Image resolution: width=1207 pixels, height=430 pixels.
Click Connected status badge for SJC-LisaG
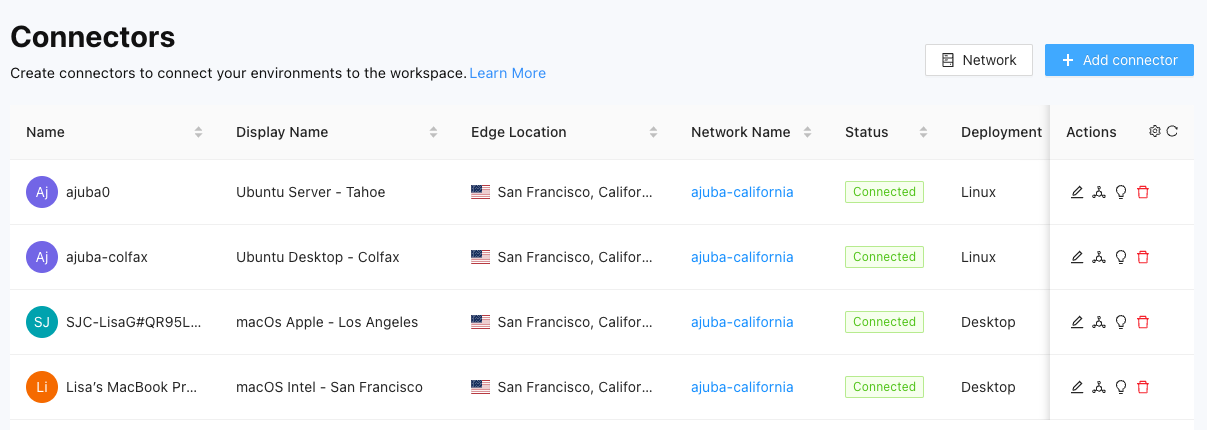(x=884, y=322)
